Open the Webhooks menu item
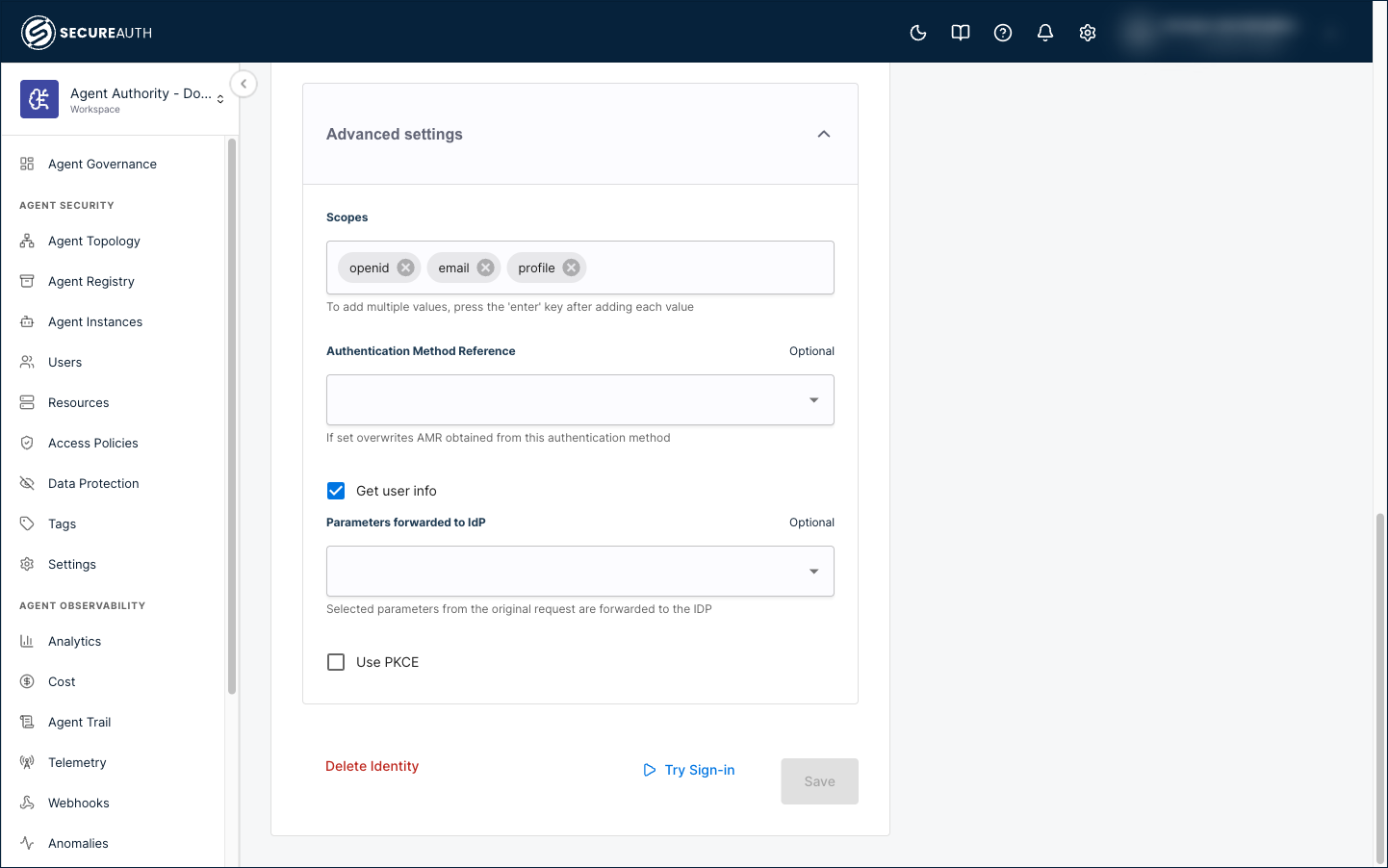The height and width of the screenshot is (868, 1388). pos(79,803)
